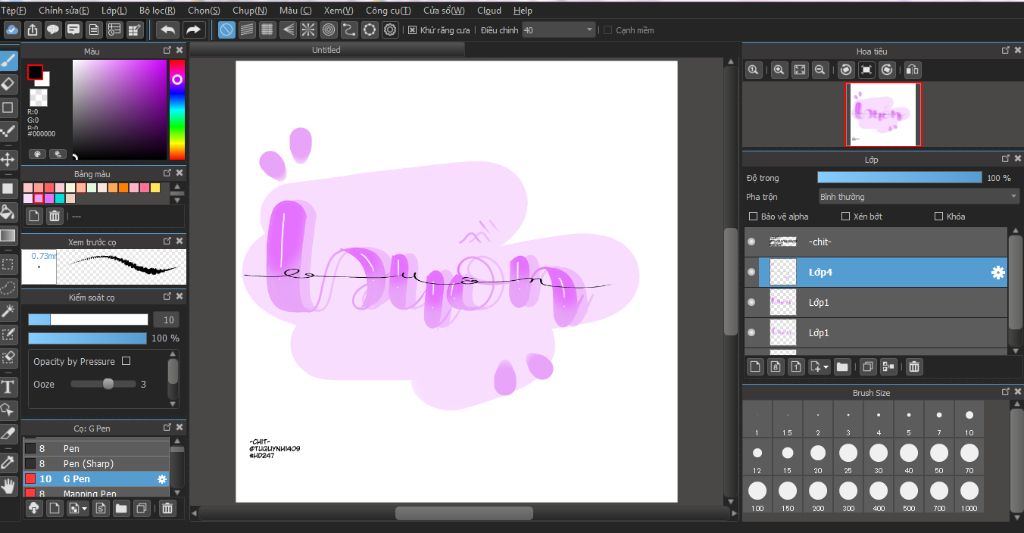Choose brush size 1000 in Brush Size
The image size is (1024, 533).
click(x=969, y=494)
